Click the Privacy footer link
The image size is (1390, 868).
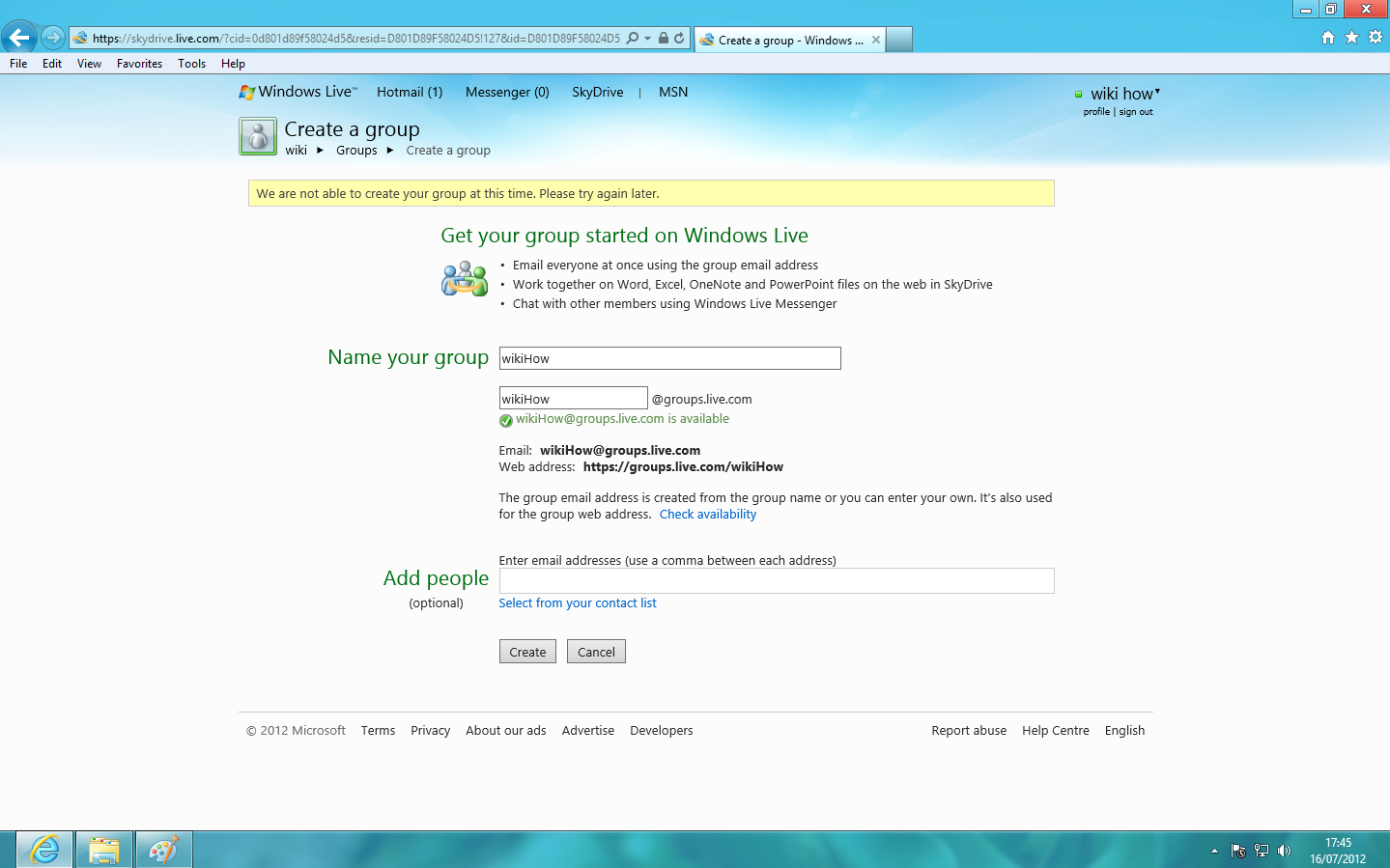point(430,730)
